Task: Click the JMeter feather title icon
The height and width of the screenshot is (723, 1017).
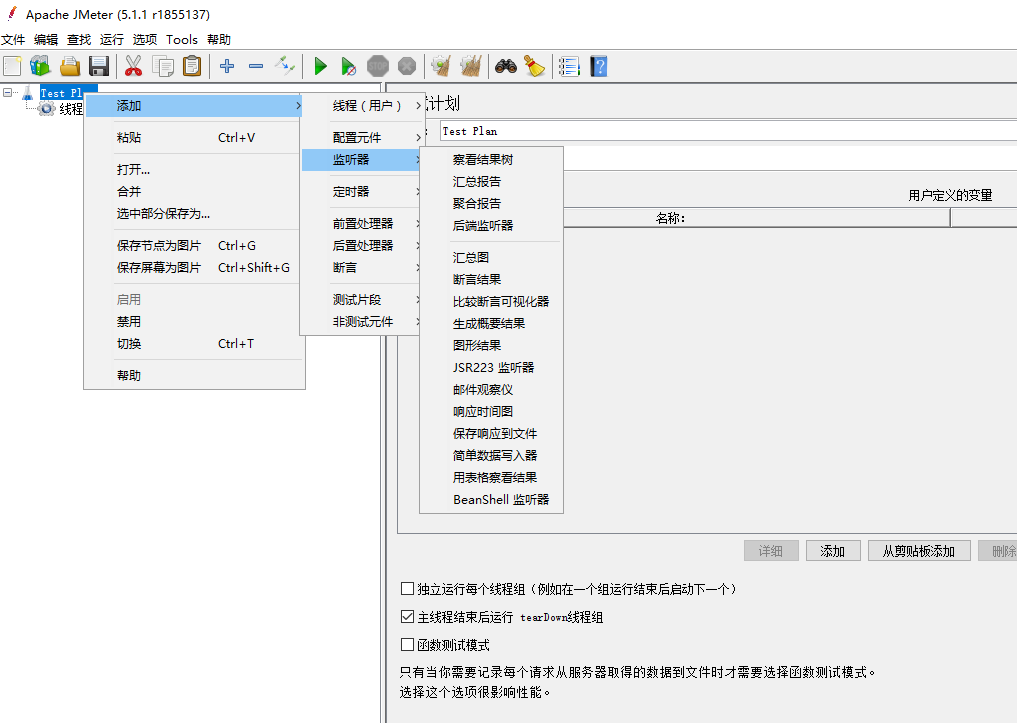Action: pyautogui.click(x=11, y=13)
